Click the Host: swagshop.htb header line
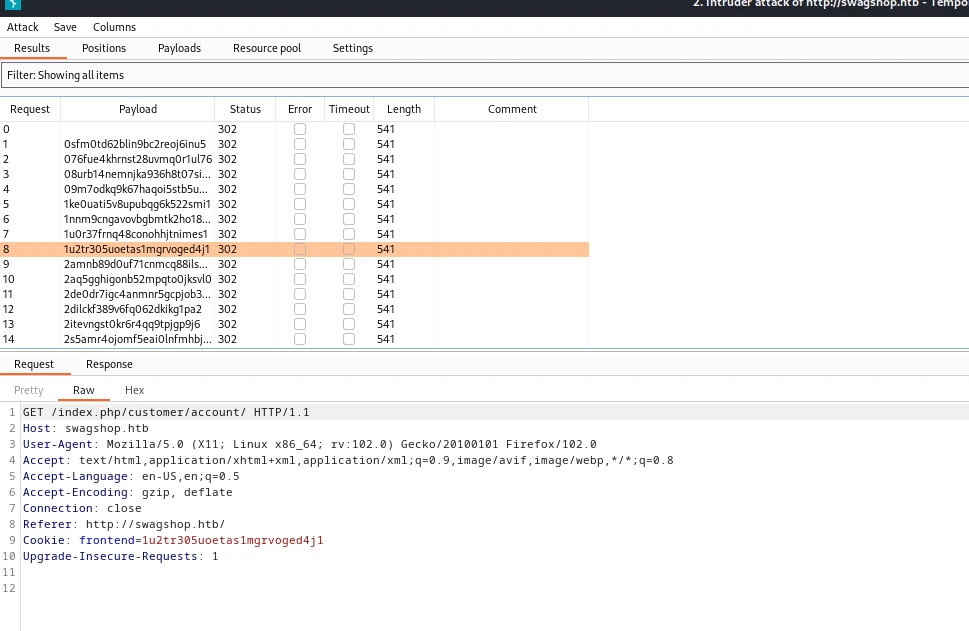 click(85, 428)
